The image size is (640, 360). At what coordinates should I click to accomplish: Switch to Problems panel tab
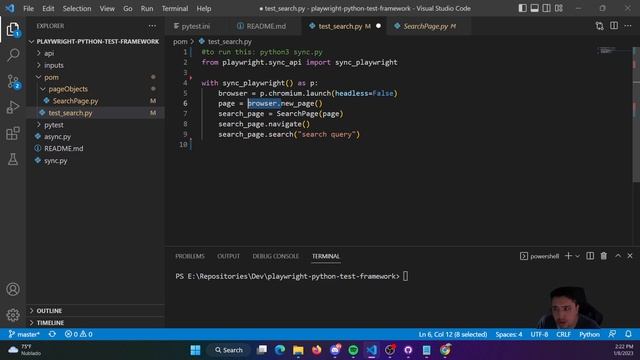pyautogui.click(x=190, y=256)
